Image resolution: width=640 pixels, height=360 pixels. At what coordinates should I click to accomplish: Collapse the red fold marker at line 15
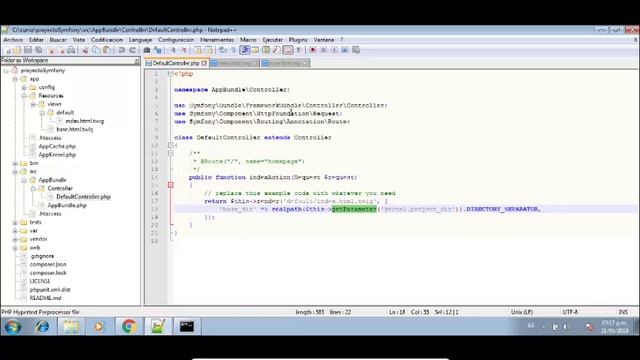[x=171, y=185]
